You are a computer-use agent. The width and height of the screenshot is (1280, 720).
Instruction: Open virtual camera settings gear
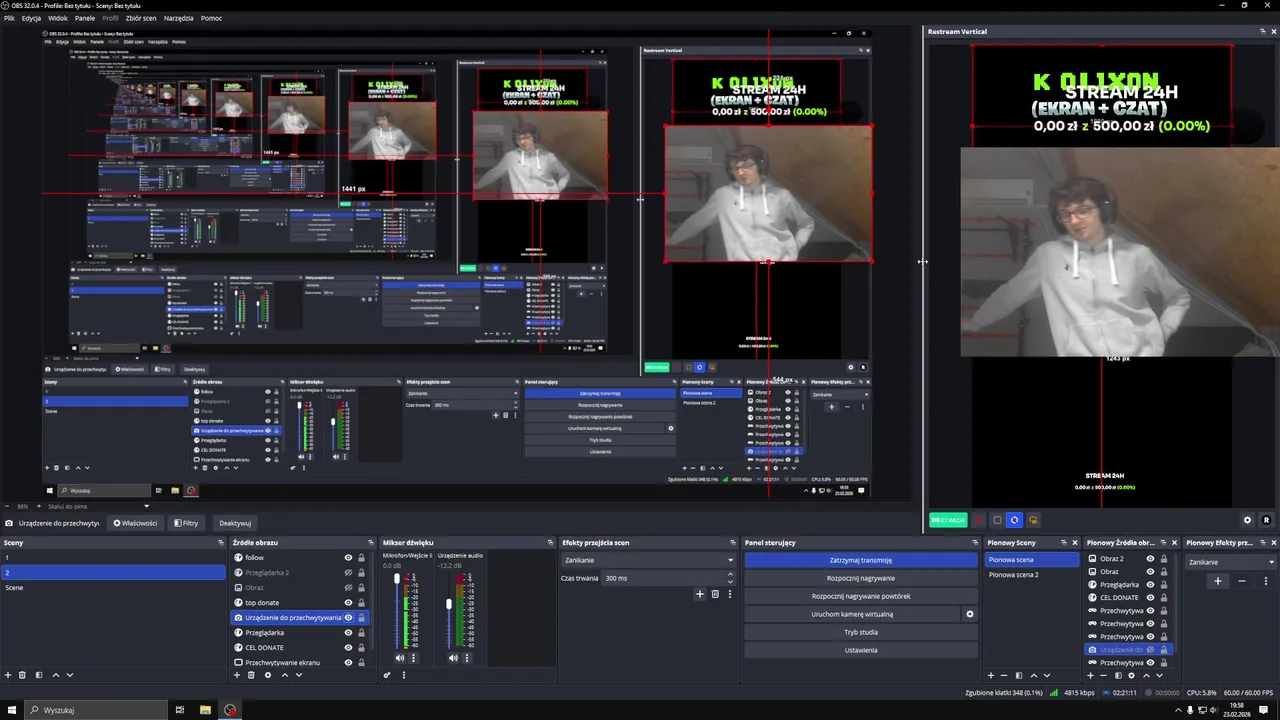(x=969, y=614)
